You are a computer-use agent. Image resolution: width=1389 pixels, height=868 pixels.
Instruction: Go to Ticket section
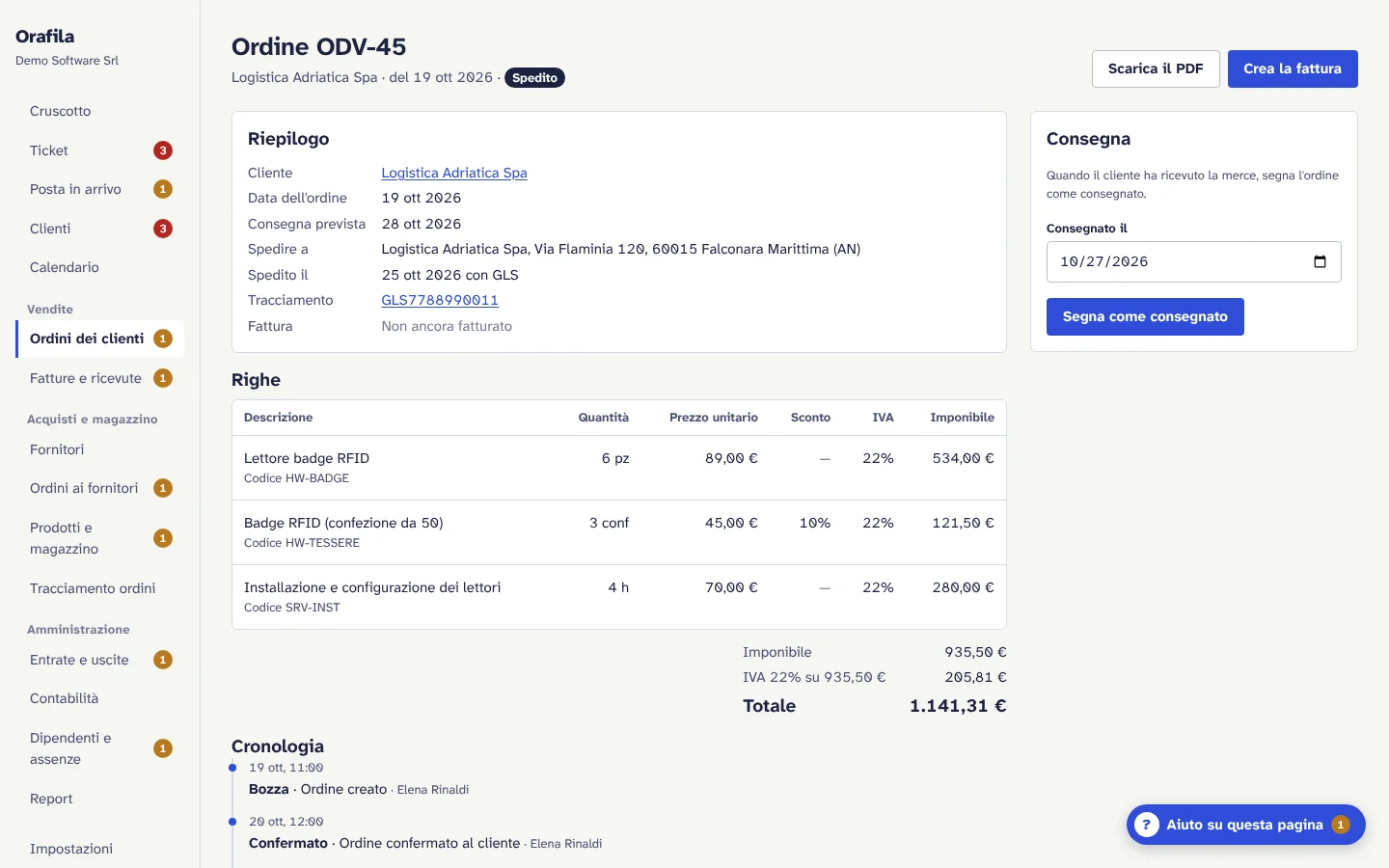click(x=100, y=150)
